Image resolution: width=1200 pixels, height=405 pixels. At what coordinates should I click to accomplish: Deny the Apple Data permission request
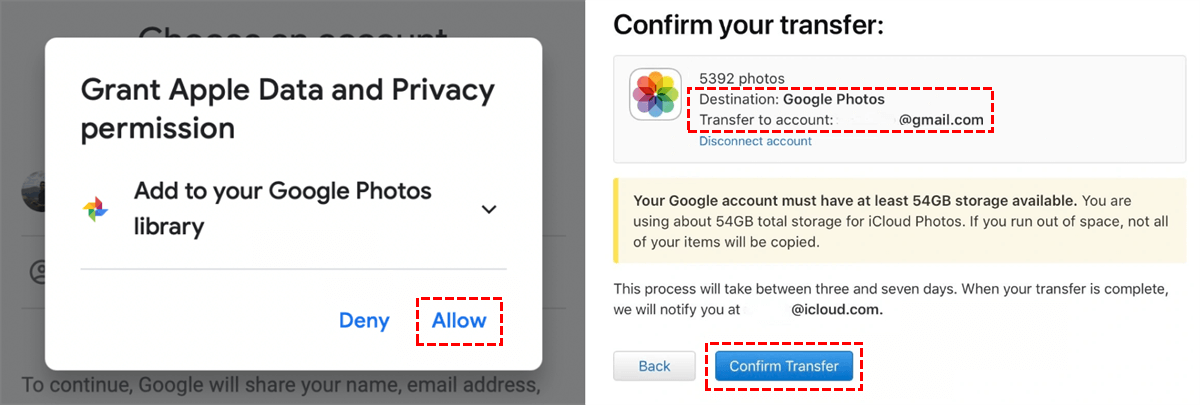click(364, 321)
